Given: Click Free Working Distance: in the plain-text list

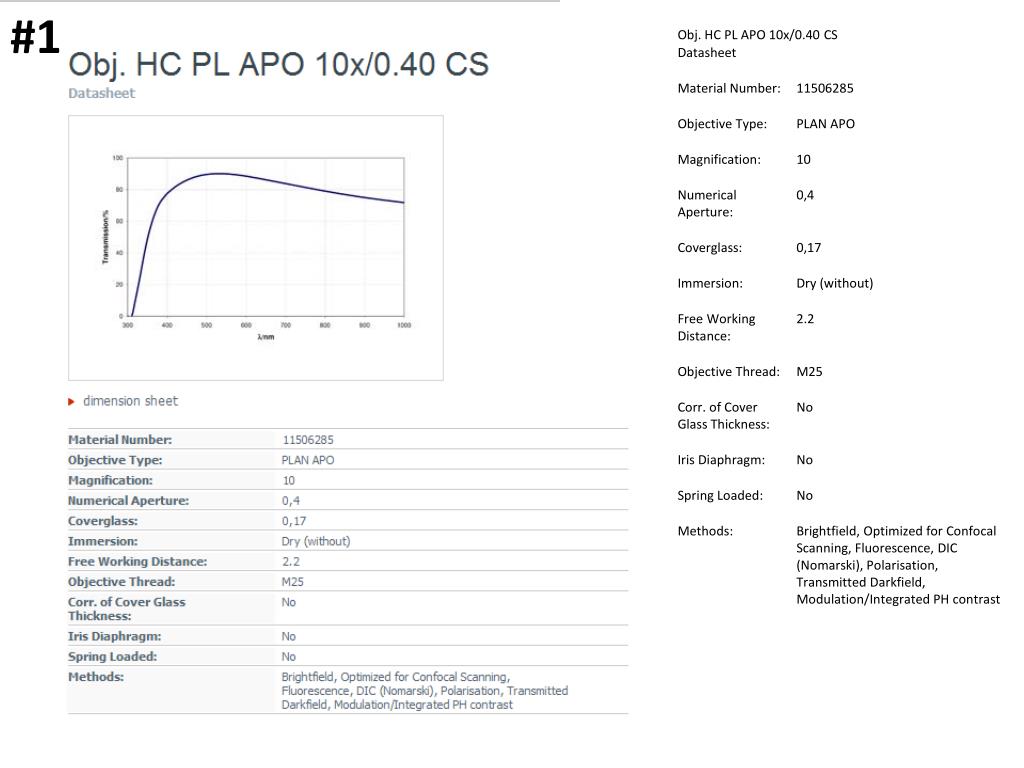Looking at the screenshot, I should point(716,327).
